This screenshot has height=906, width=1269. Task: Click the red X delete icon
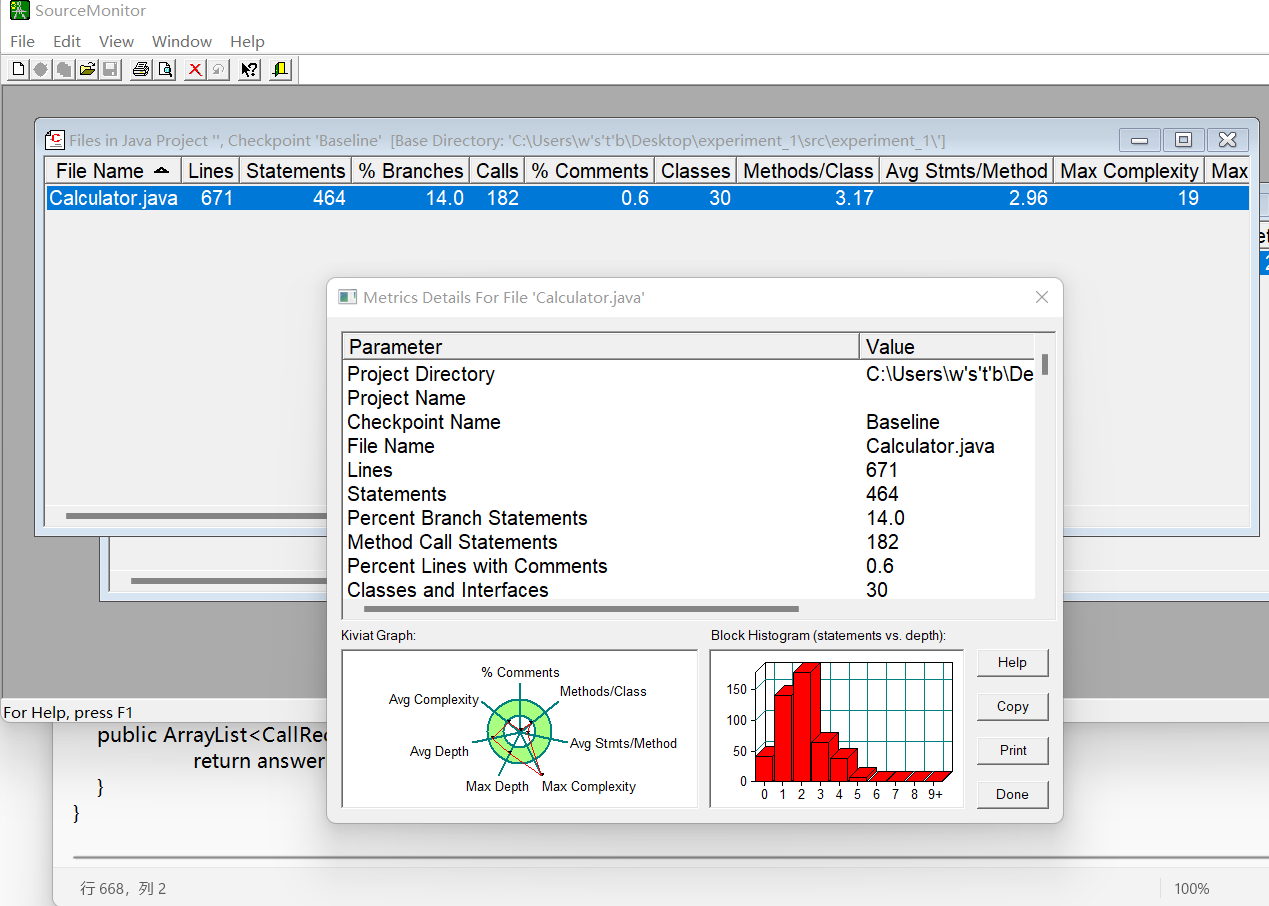click(x=195, y=69)
